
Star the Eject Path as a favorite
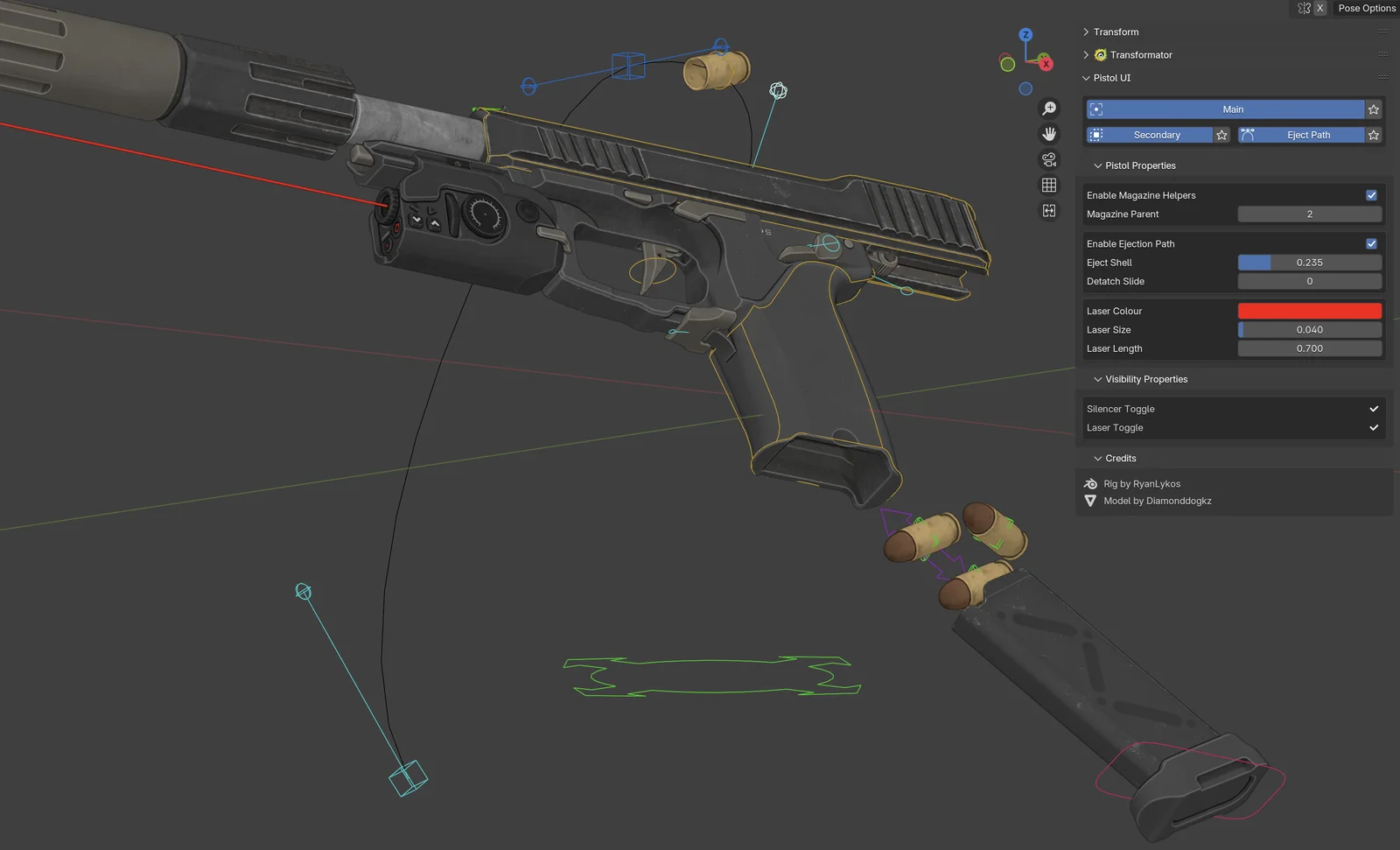tap(1373, 135)
